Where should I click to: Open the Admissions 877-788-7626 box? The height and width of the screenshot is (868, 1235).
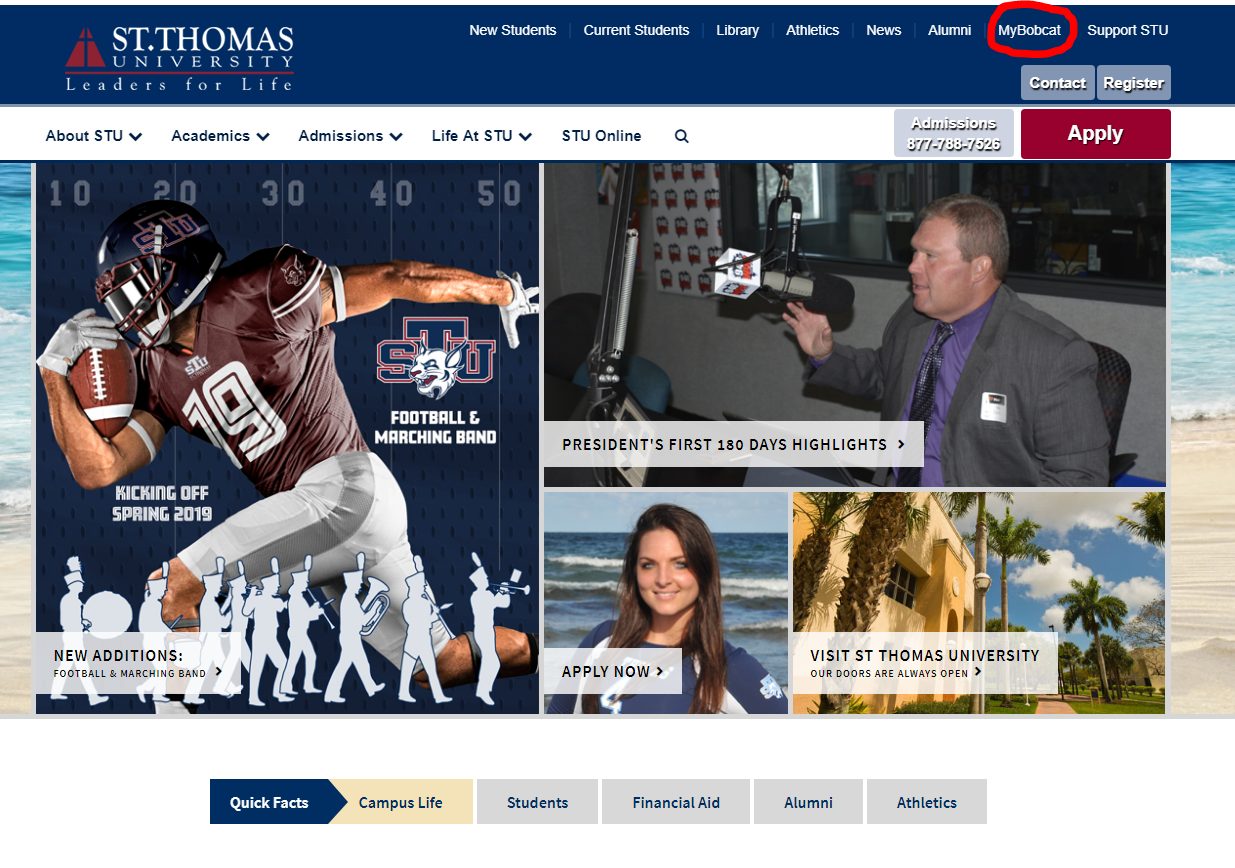coord(953,131)
